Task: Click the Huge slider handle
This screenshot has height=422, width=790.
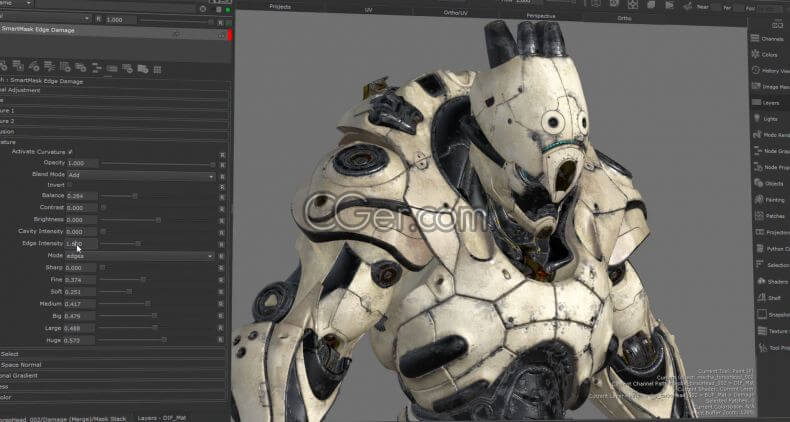Action: point(164,340)
